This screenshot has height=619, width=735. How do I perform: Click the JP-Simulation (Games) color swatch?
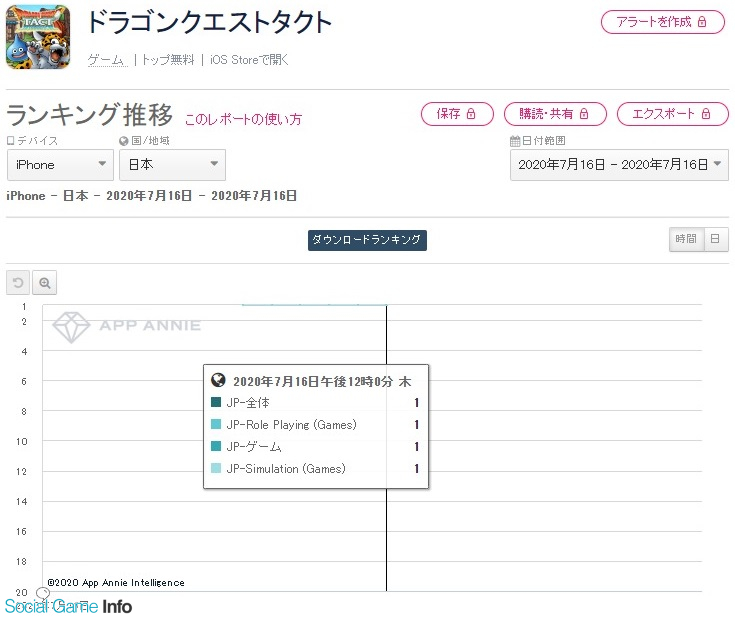[216, 468]
